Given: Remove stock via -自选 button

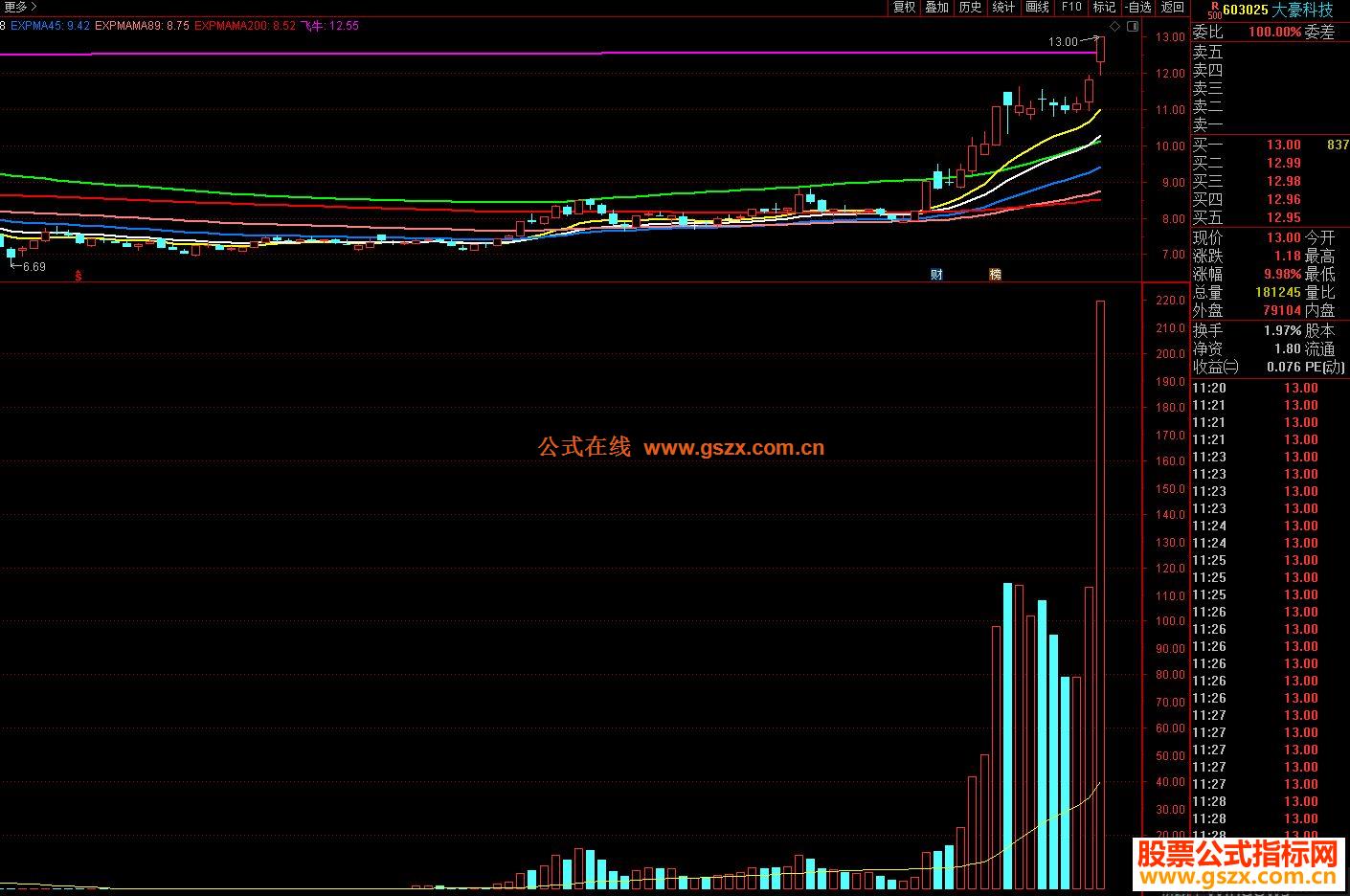Looking at the screenshot, I should pos(1137,8).
